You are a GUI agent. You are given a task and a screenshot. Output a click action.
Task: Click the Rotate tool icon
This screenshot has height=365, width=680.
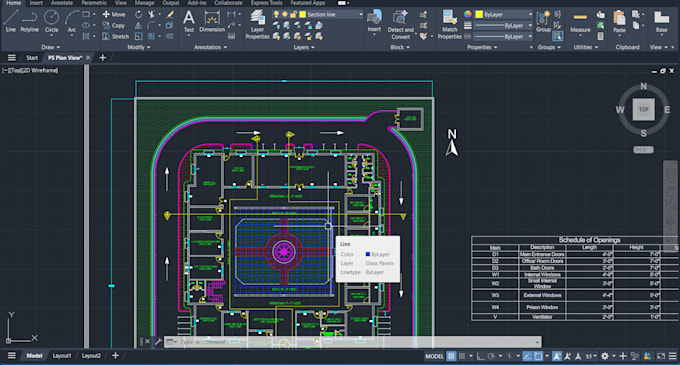point(138,14)
